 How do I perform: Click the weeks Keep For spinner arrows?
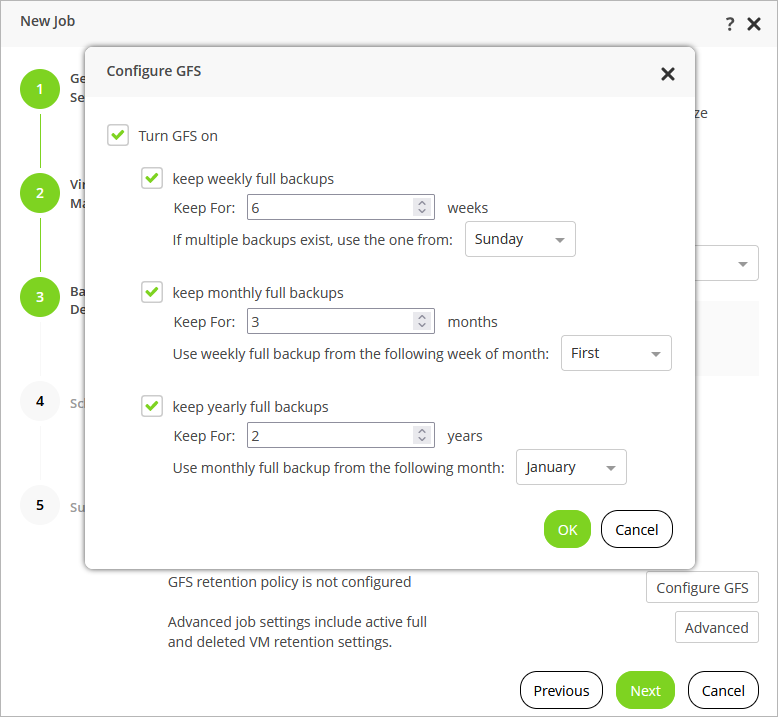(x=423, y=208)
